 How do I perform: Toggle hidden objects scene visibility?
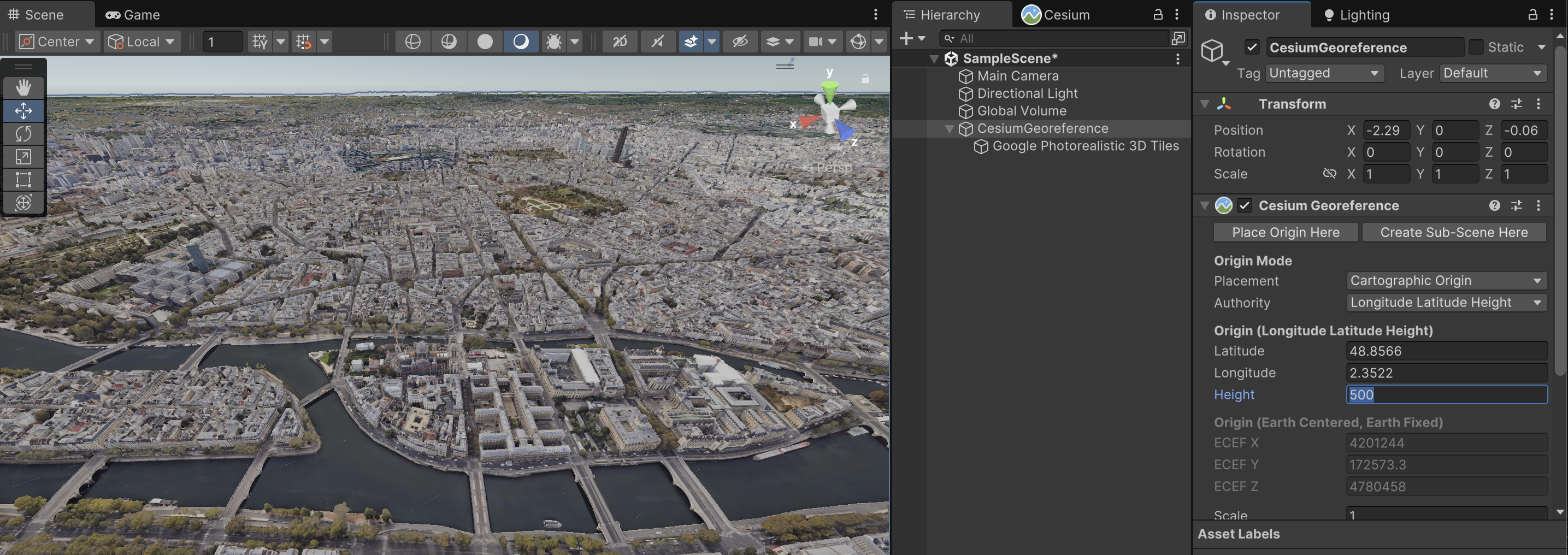coord(740,42)
